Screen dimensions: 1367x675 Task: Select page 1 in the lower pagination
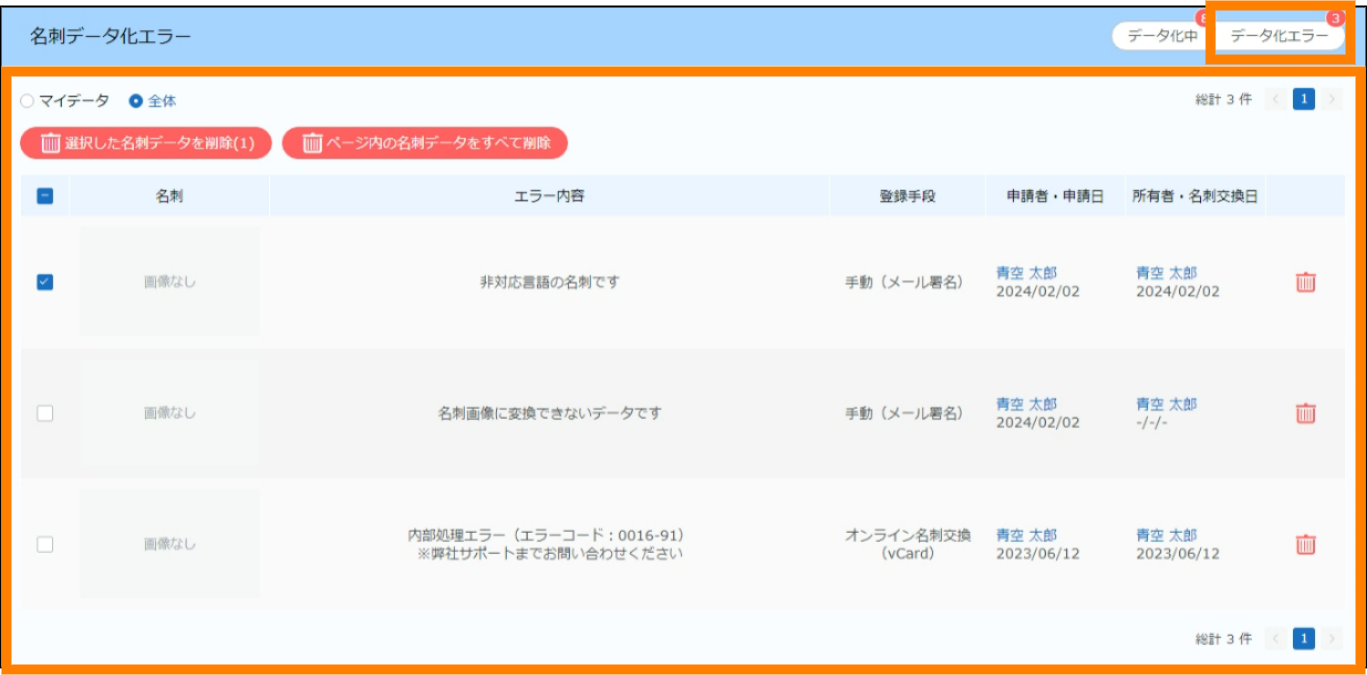tap(1304, 638)
